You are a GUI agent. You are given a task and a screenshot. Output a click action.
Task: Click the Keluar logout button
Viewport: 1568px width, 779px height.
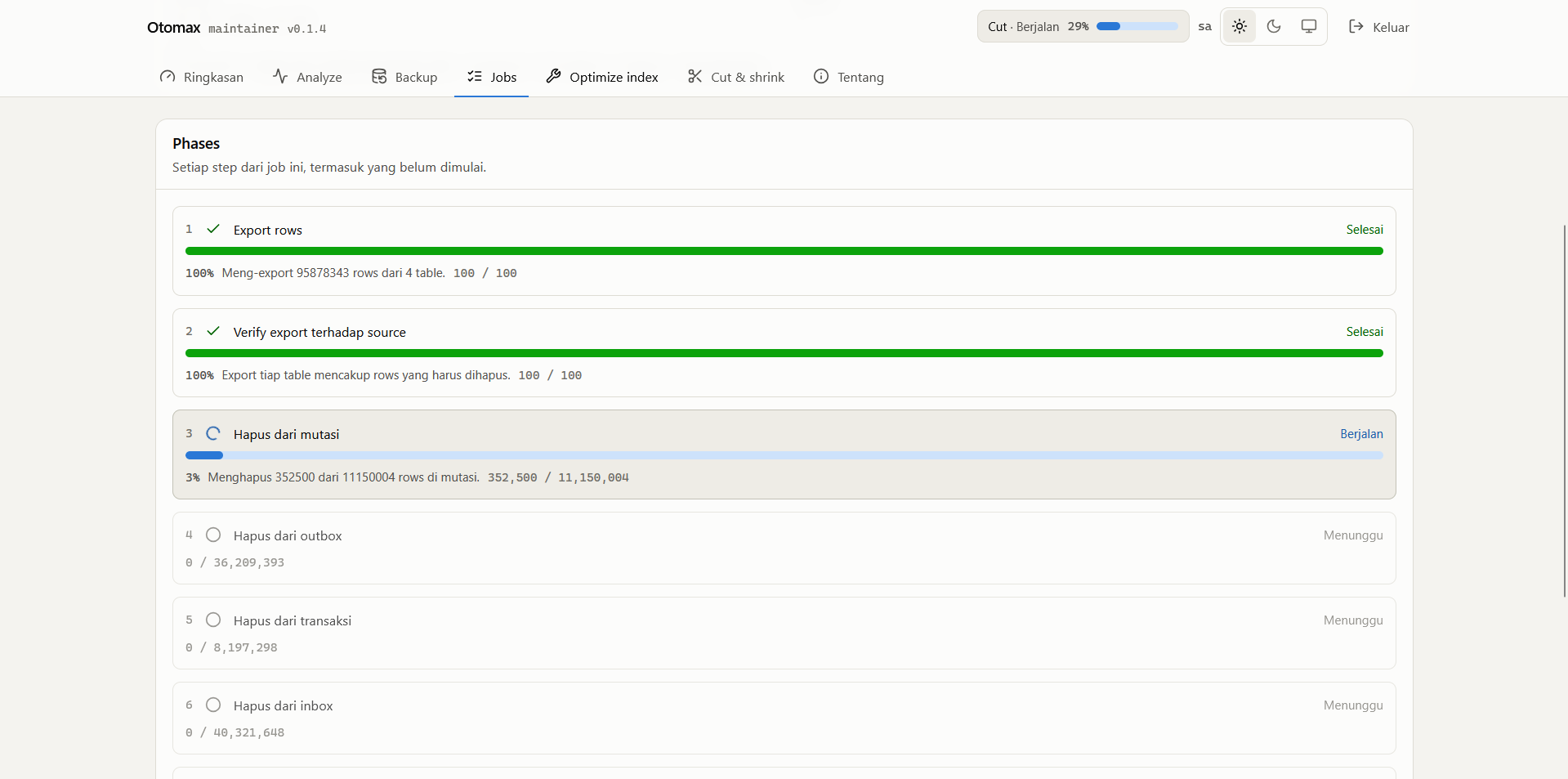(1379, 27)
